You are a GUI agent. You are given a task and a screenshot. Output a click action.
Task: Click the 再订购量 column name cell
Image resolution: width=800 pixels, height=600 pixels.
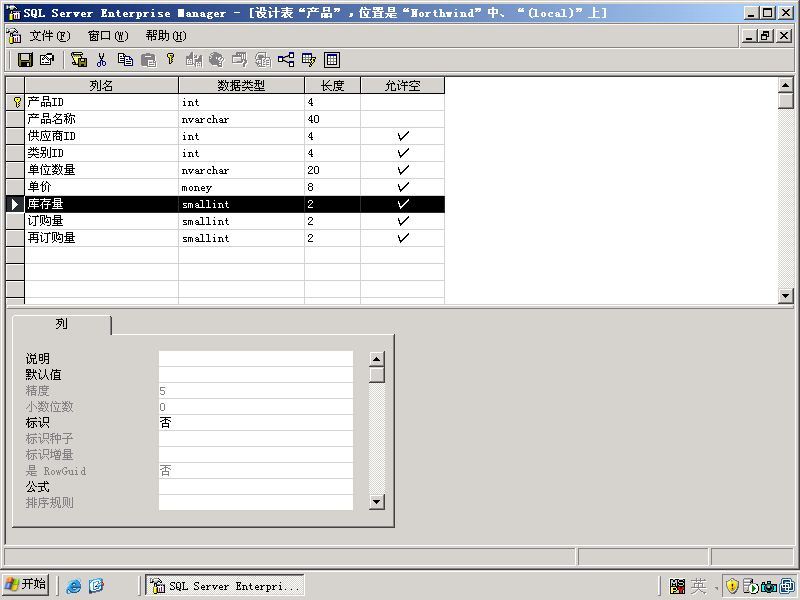[102, 238]
